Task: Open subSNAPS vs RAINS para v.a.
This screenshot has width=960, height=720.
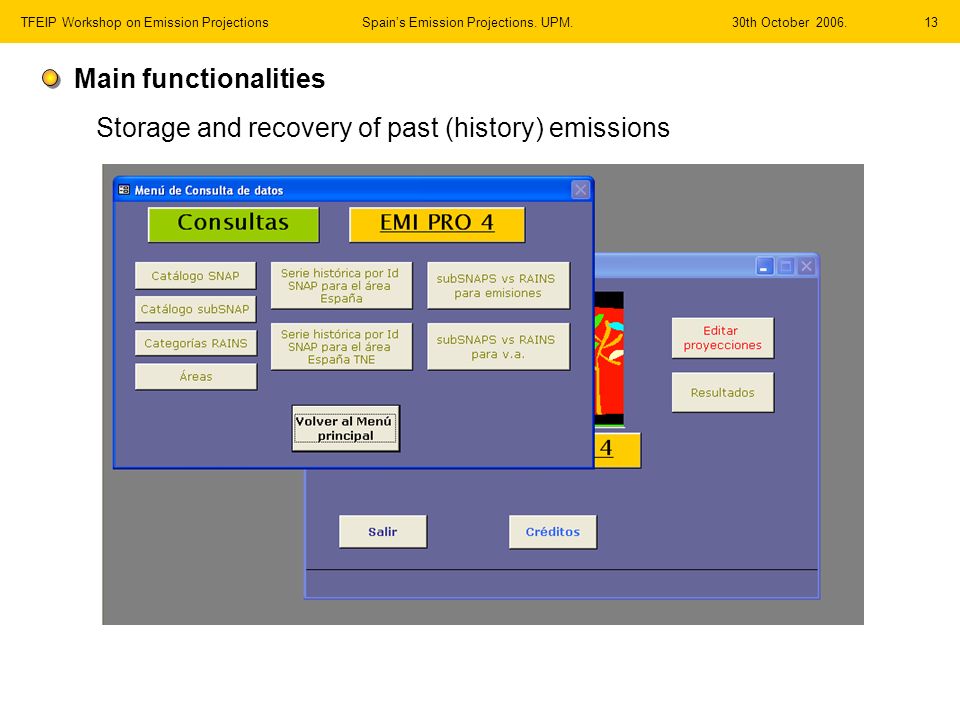Action: click(498, 347)
